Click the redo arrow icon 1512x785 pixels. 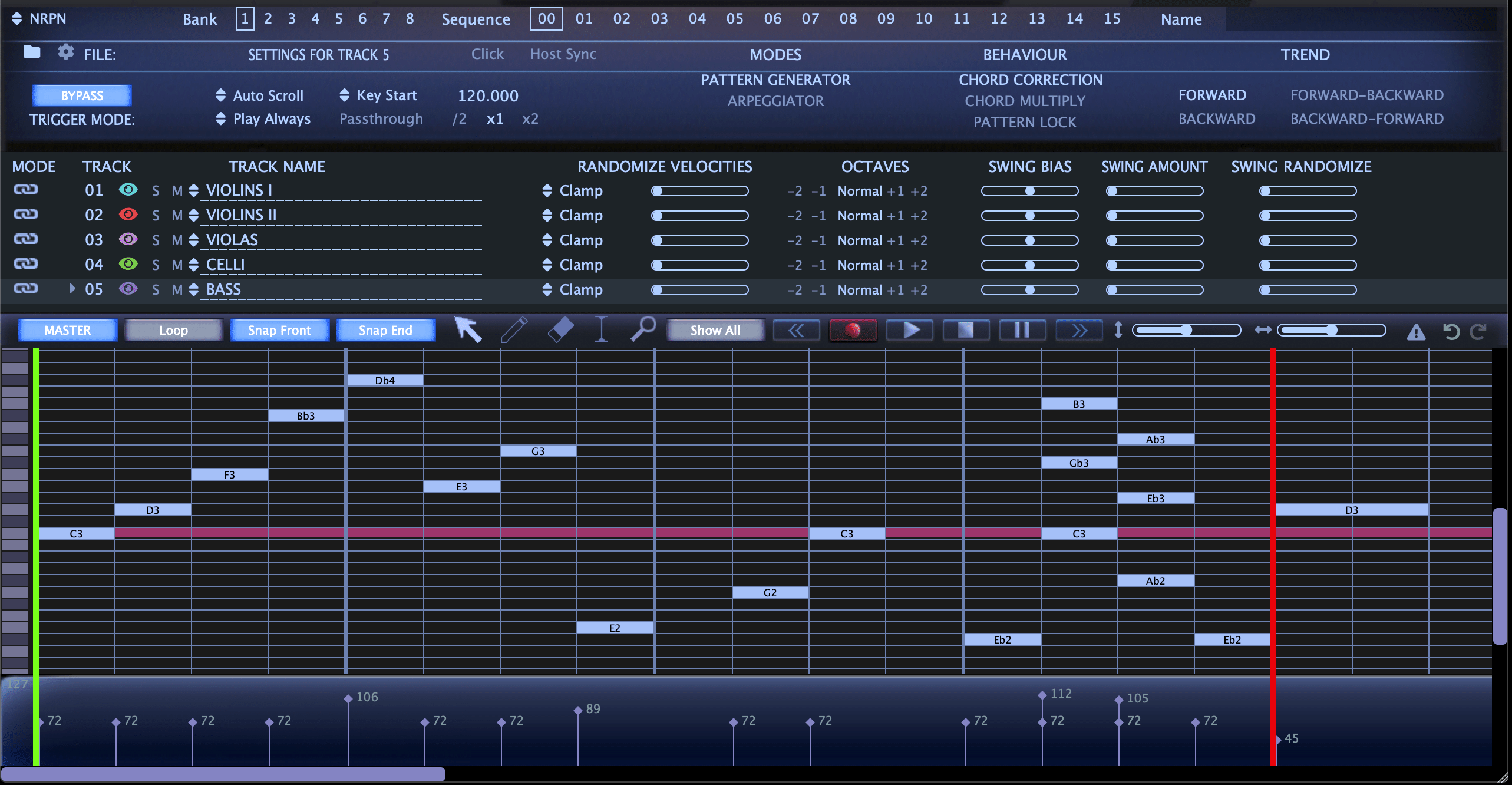[x=1478, y=331]
